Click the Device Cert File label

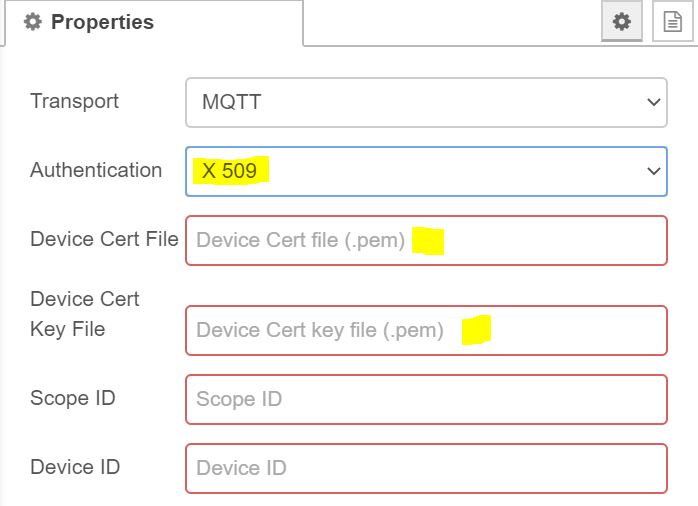pos(104,239)
